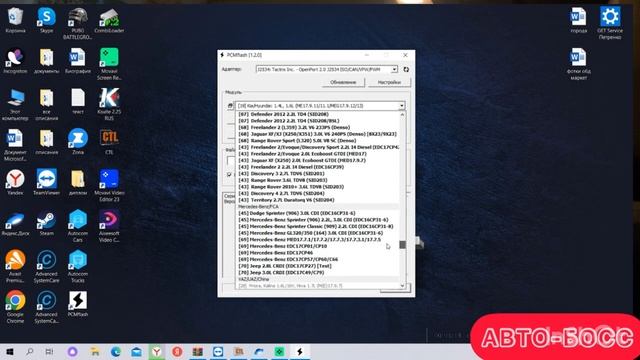Open the дипломы folder on the desktop
This screenshot has width=640, height=360.
[78, 182]
